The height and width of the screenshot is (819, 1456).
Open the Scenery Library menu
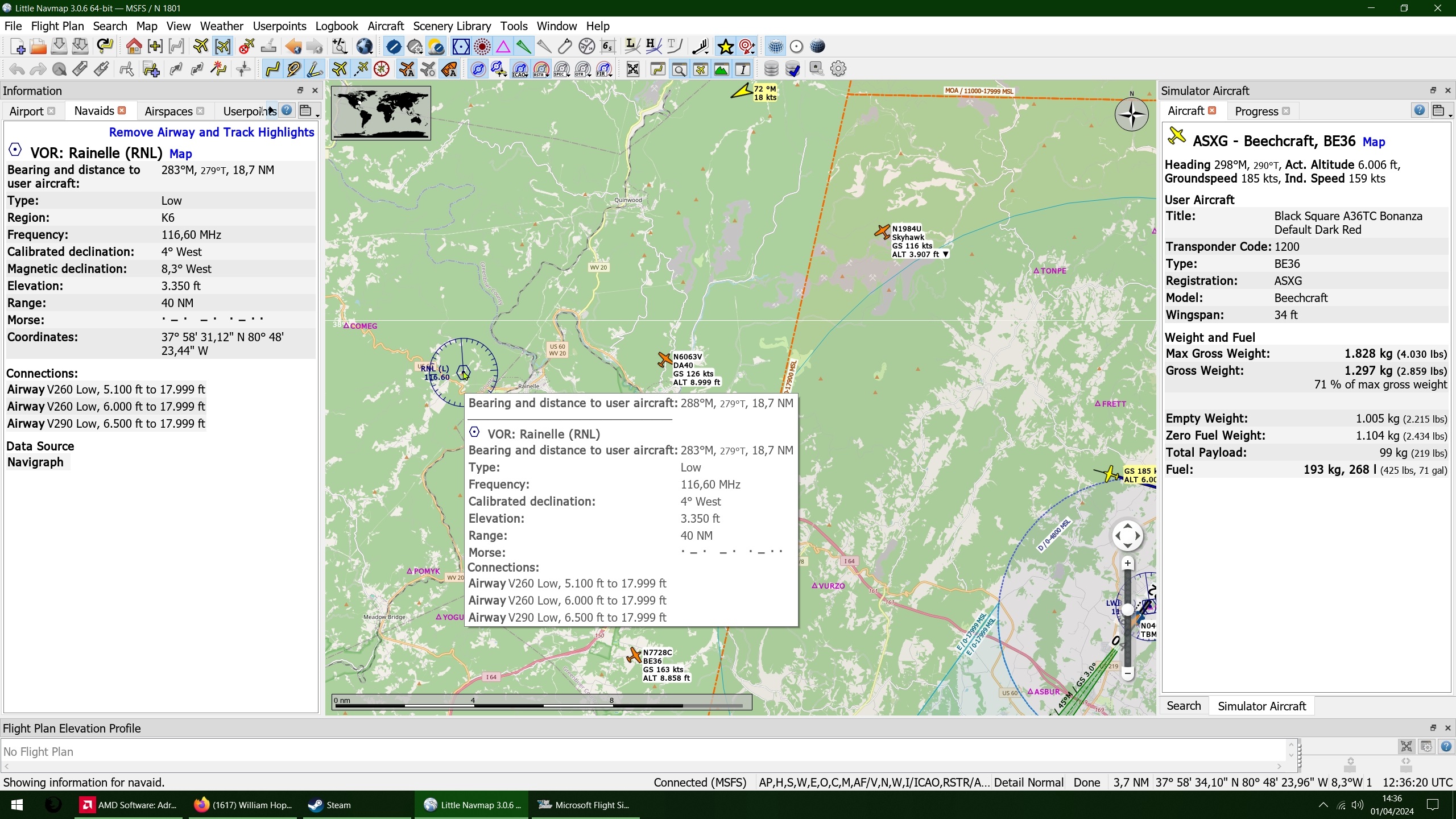tap(452, 26)
